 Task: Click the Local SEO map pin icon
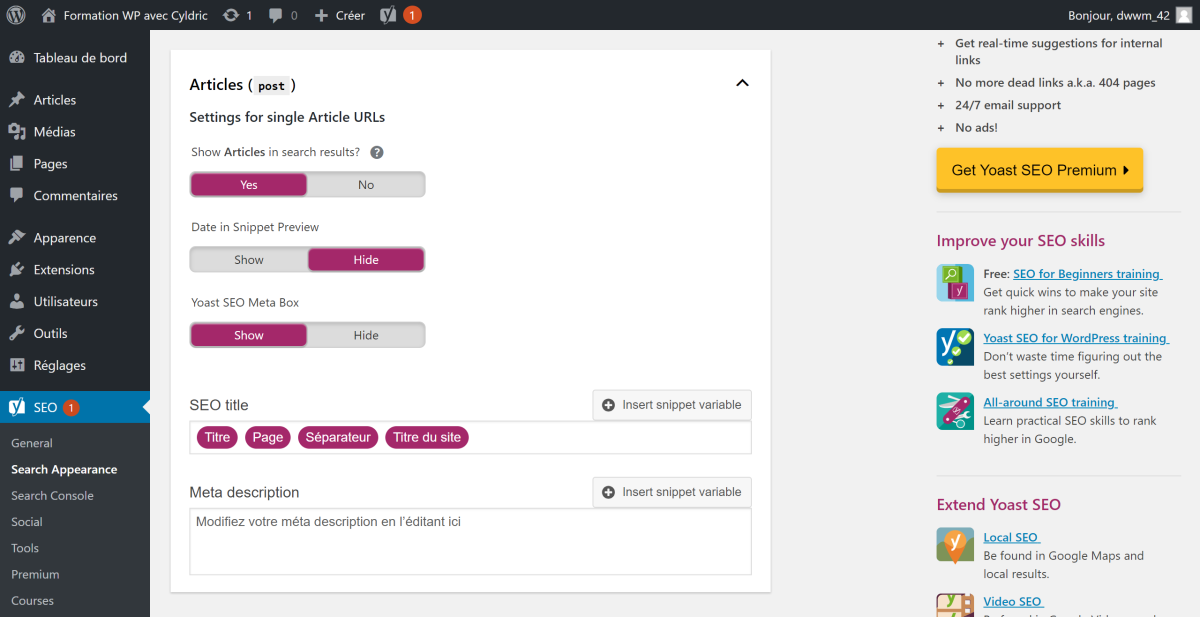coord(955,546)
